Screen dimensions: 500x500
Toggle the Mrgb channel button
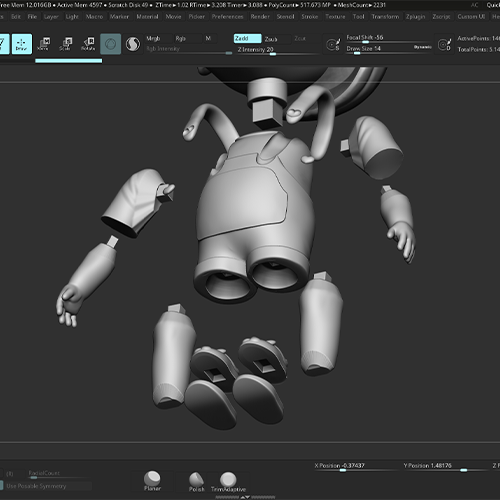click(158, 39)
